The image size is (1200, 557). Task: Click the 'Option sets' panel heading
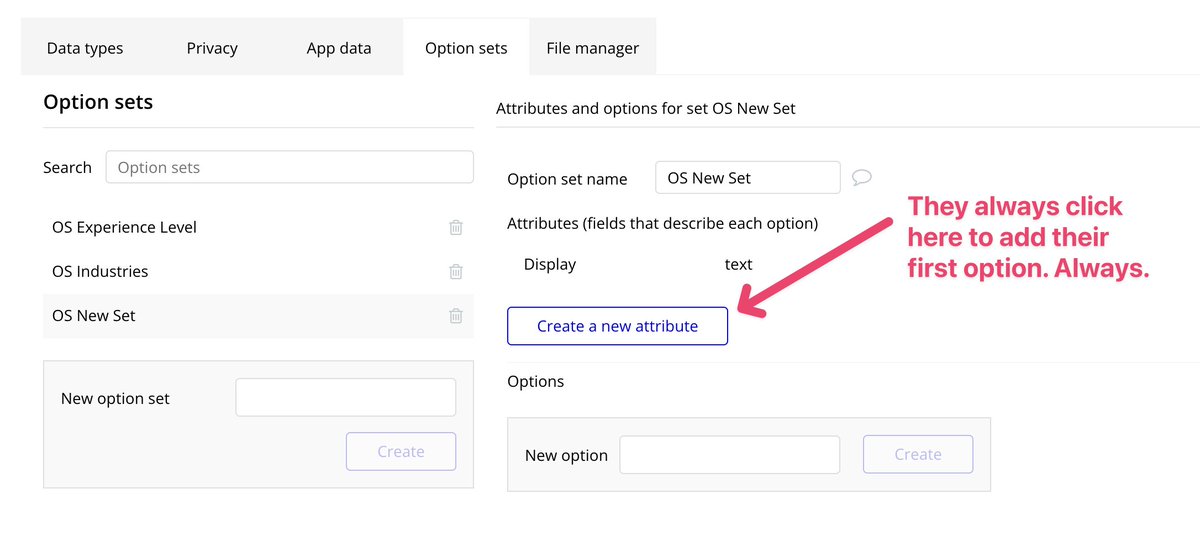98,102
